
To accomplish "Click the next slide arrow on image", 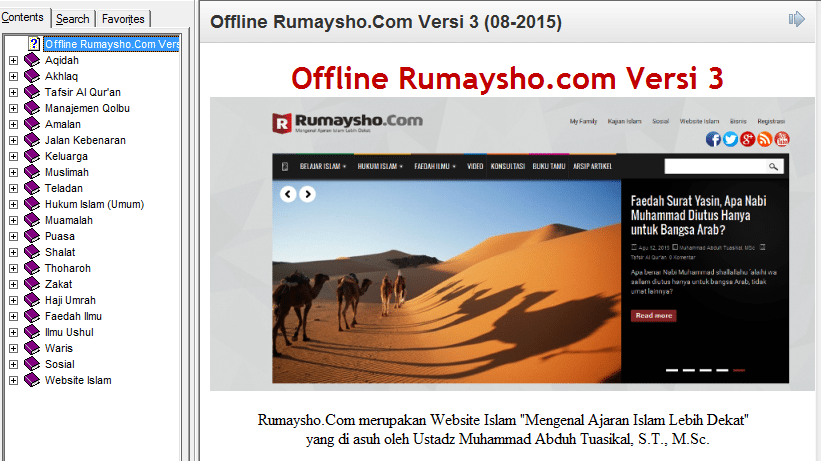I will [307, 194].
